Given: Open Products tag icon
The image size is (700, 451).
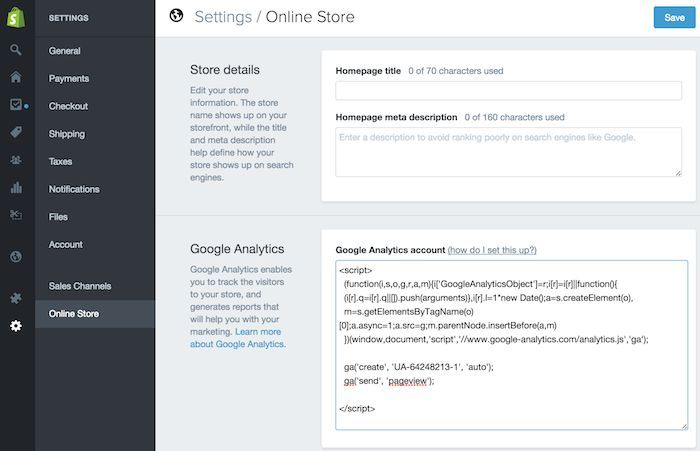Looking at the screenshot, I should pos(16,132).
